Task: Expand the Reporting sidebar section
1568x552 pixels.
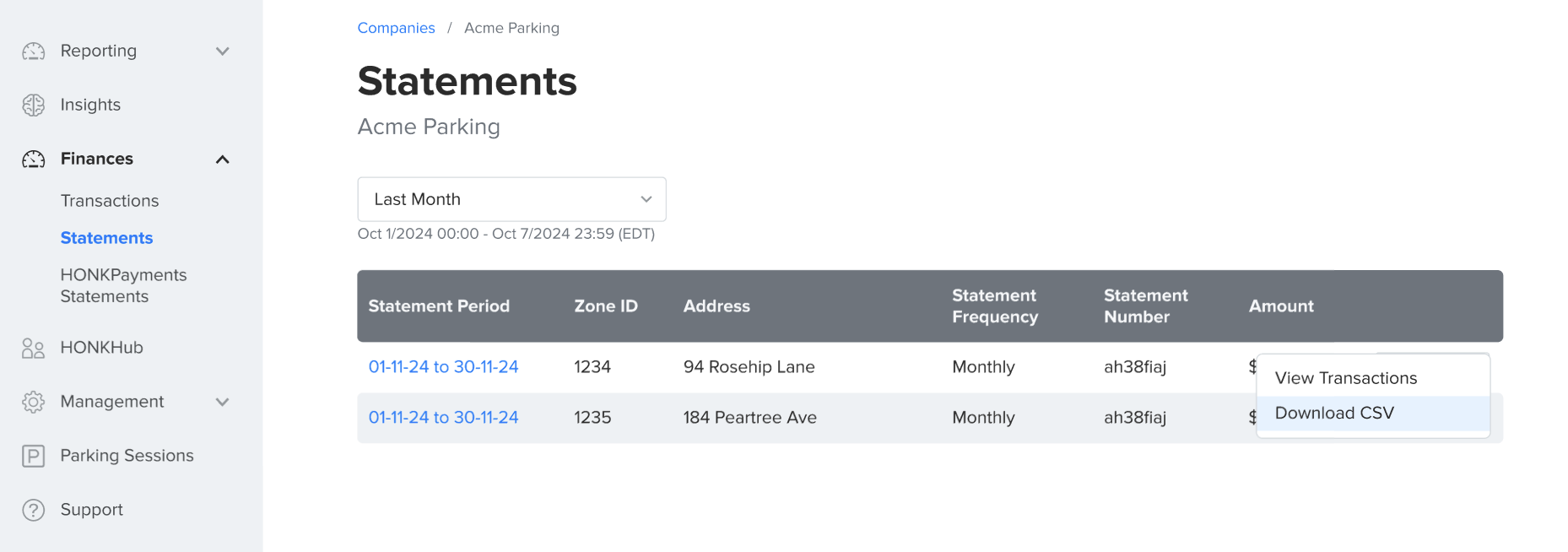Action: click(222, 51)
